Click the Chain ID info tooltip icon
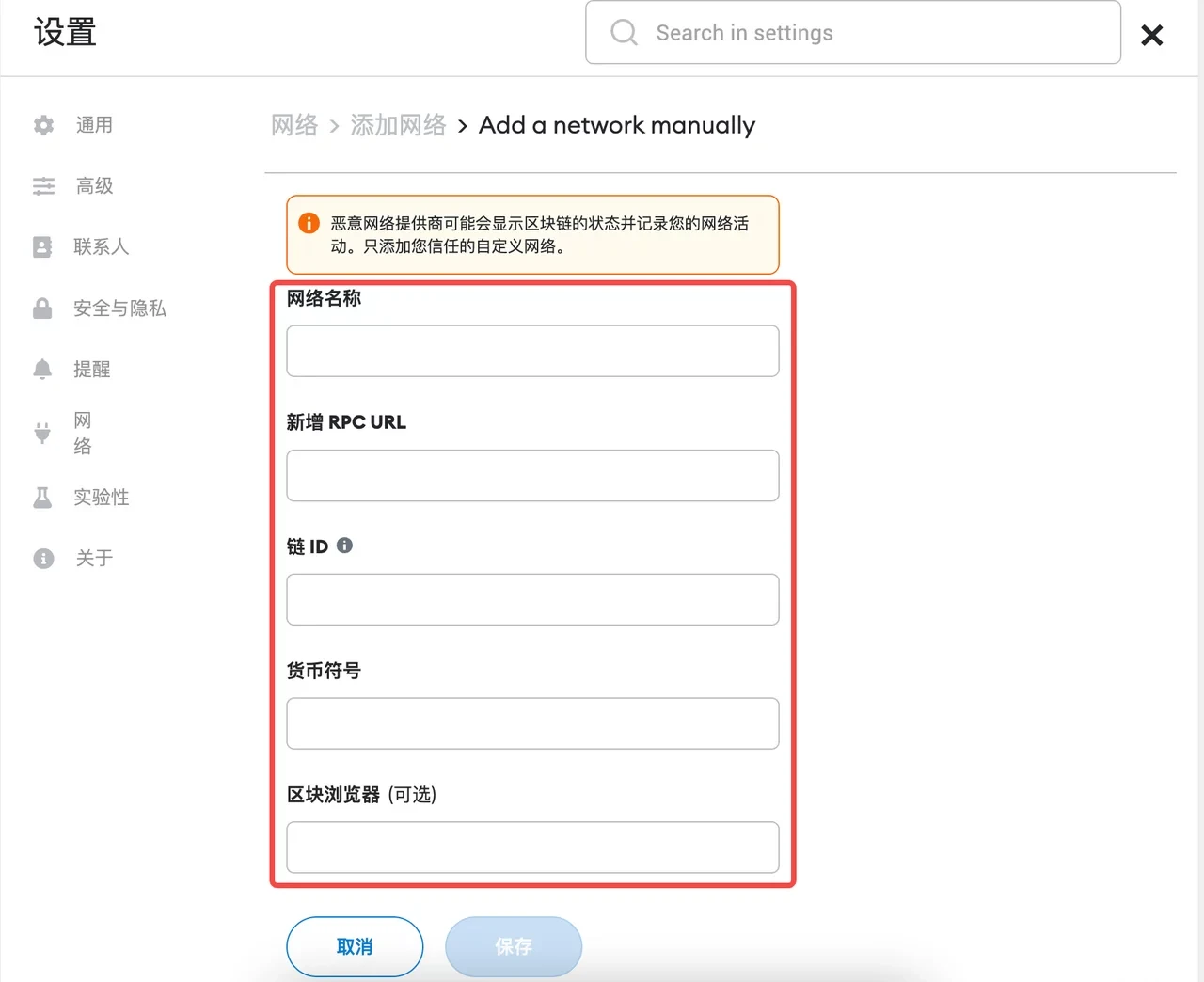 click(x=344, y=546)
